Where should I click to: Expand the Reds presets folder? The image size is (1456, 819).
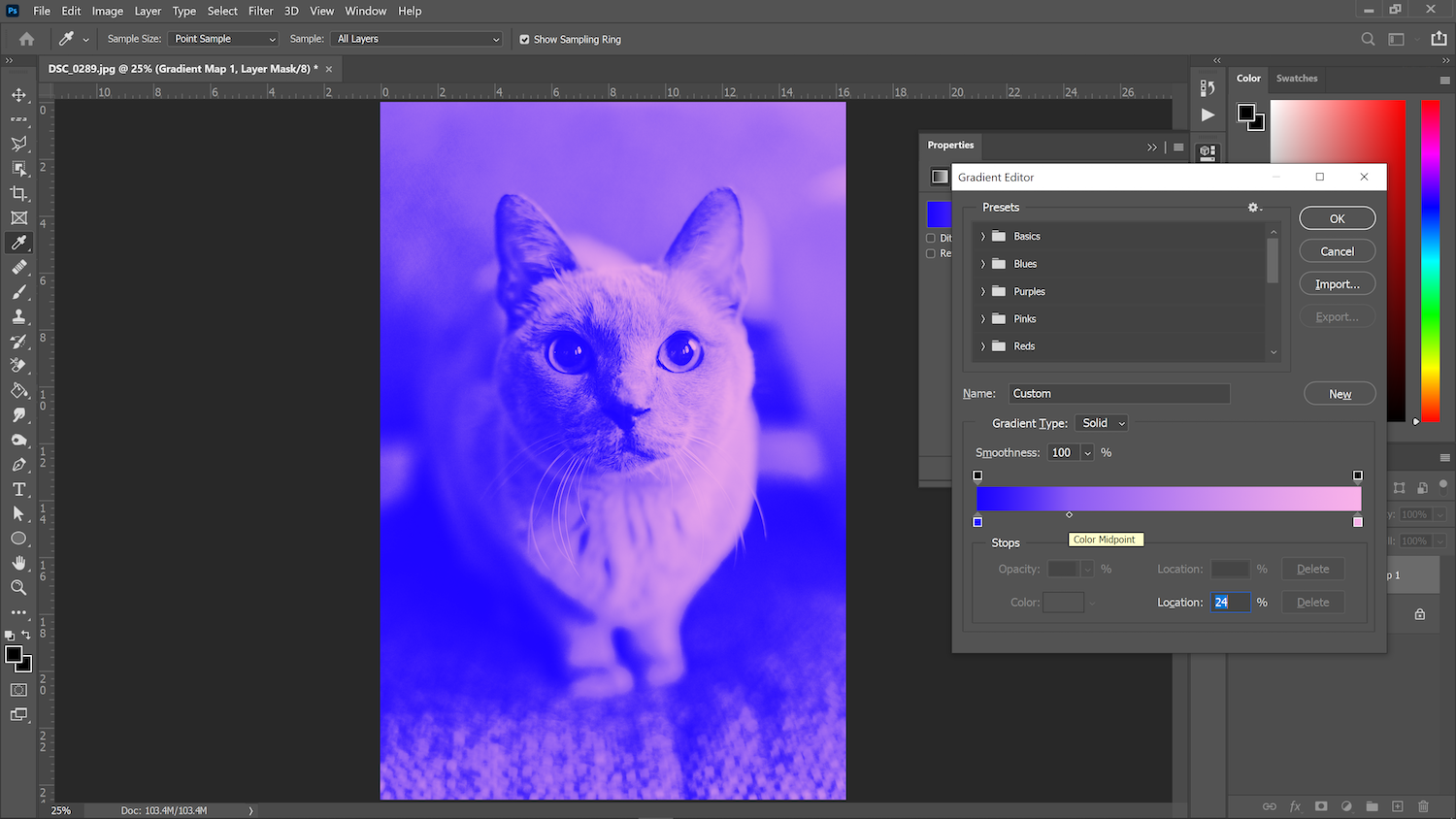(982, 346)
